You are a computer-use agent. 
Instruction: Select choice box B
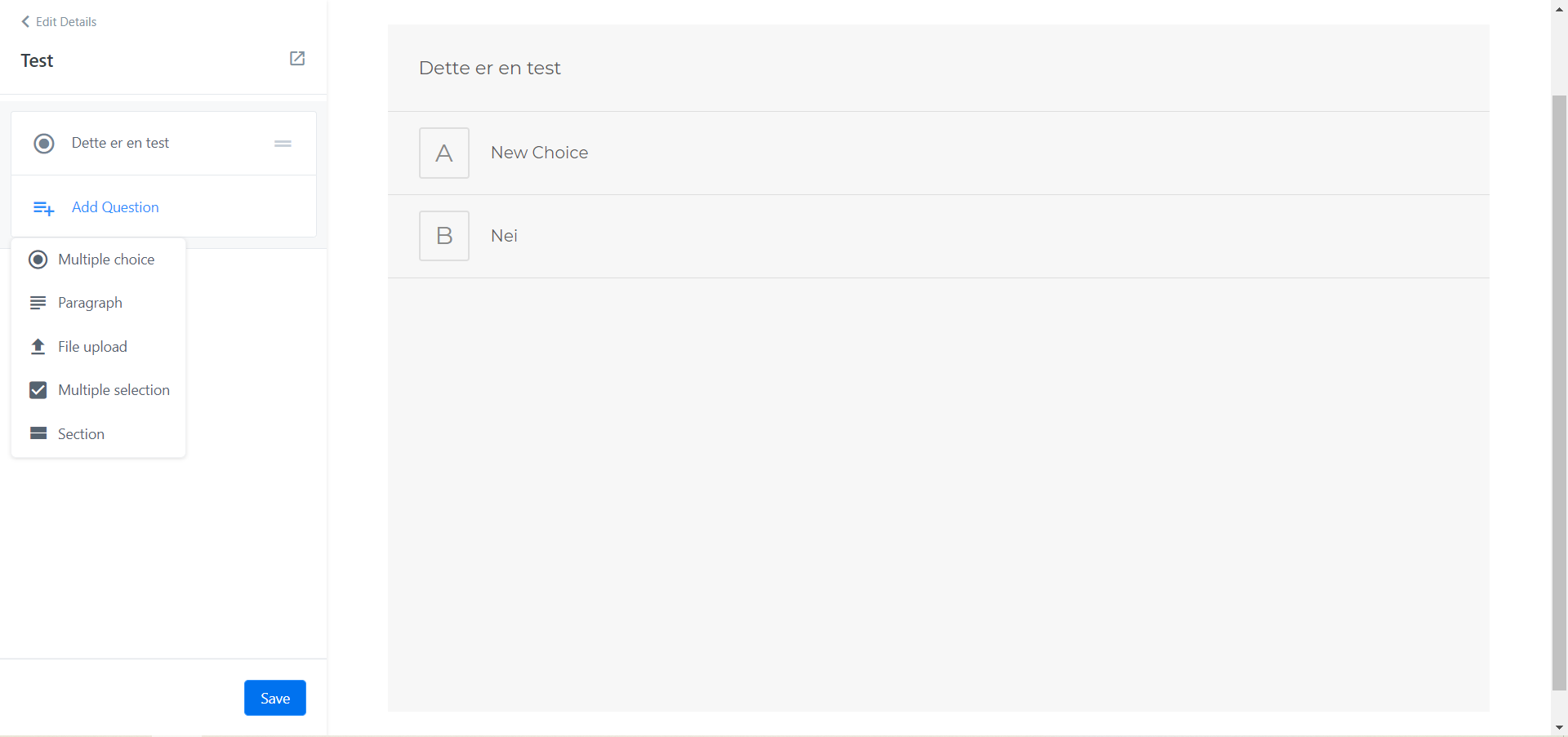pos(443,236)
